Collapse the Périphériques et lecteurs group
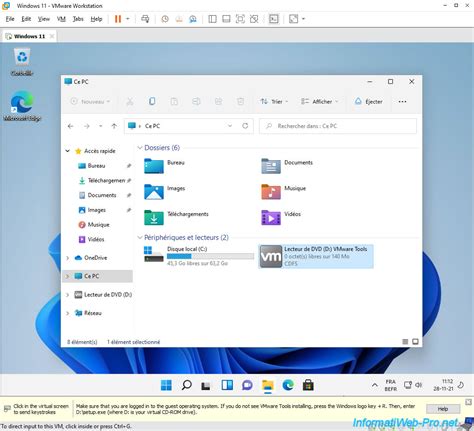The height and width of the screenshot is (431, 474). pyautogui.click(x=140, y=237)
